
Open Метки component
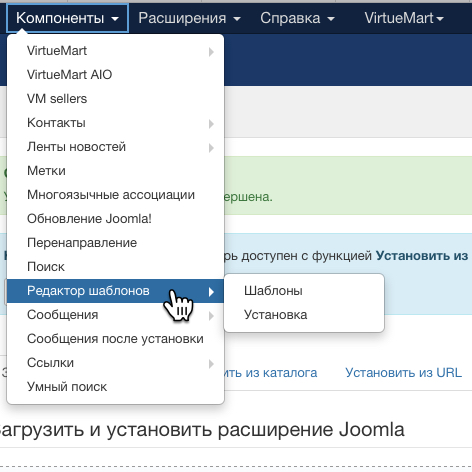115,171
